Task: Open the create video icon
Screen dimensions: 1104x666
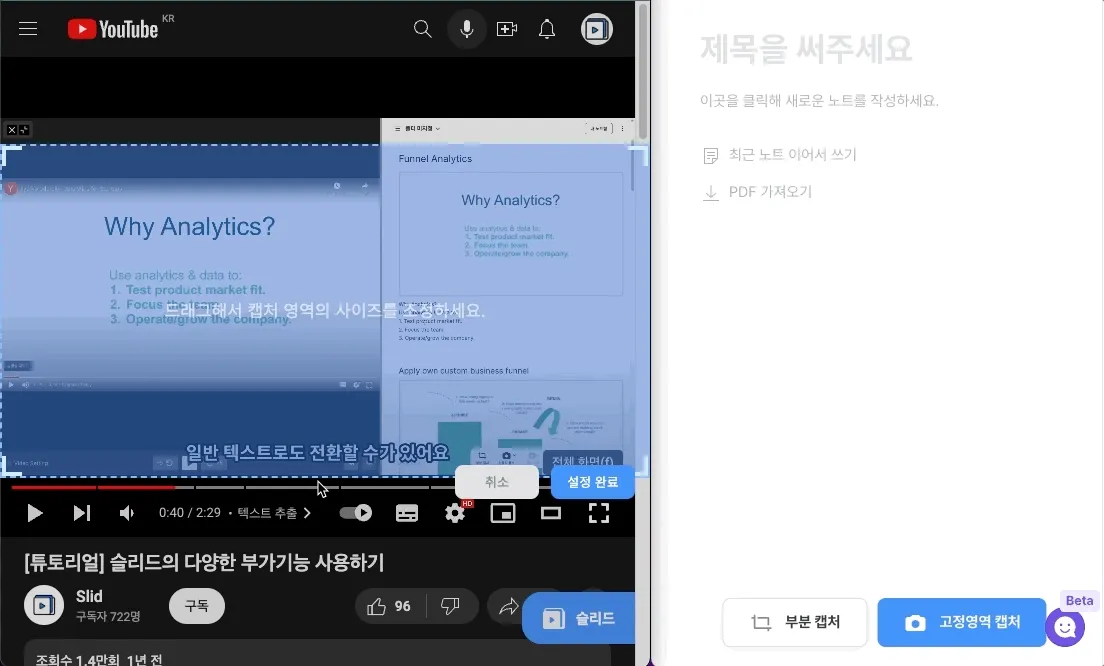Action: point(507,29)
